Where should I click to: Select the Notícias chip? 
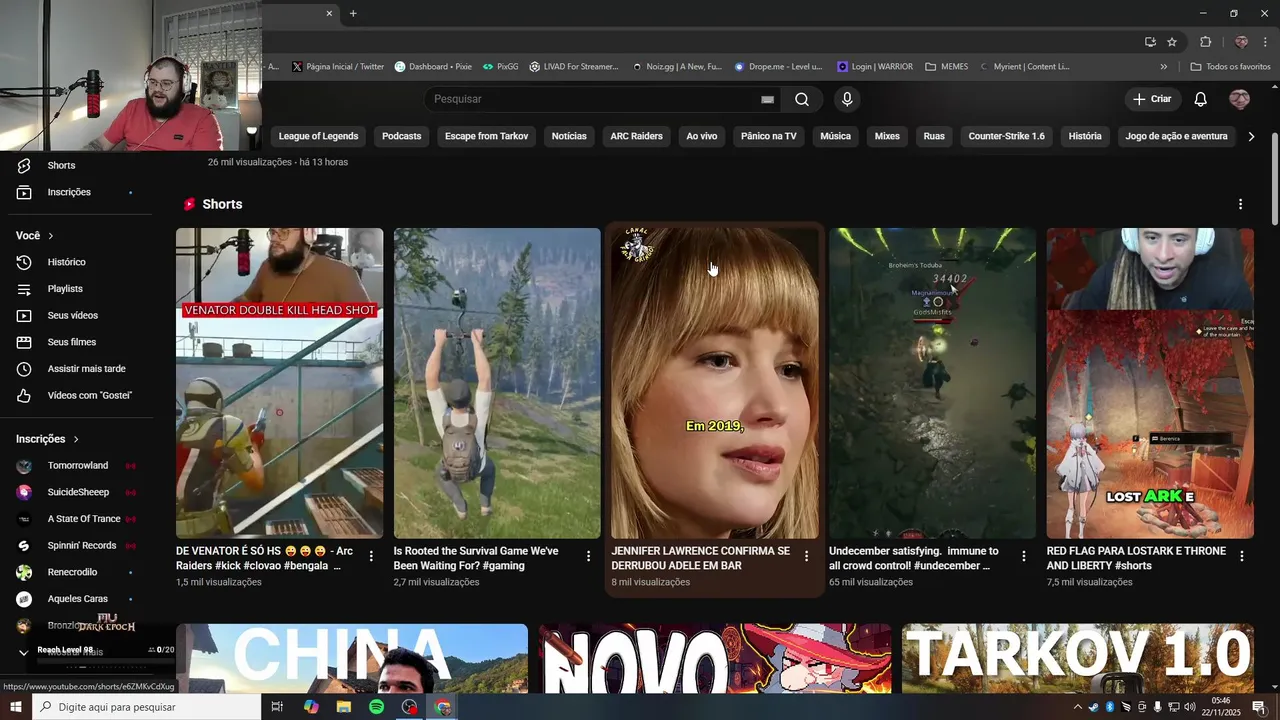point(569,136)
